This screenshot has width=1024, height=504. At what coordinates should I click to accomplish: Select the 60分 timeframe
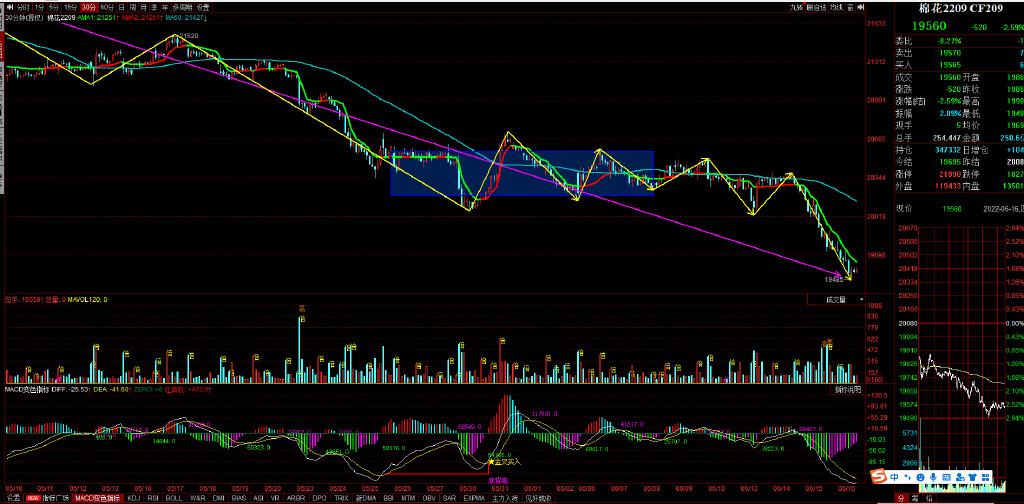tap(107, 7)
